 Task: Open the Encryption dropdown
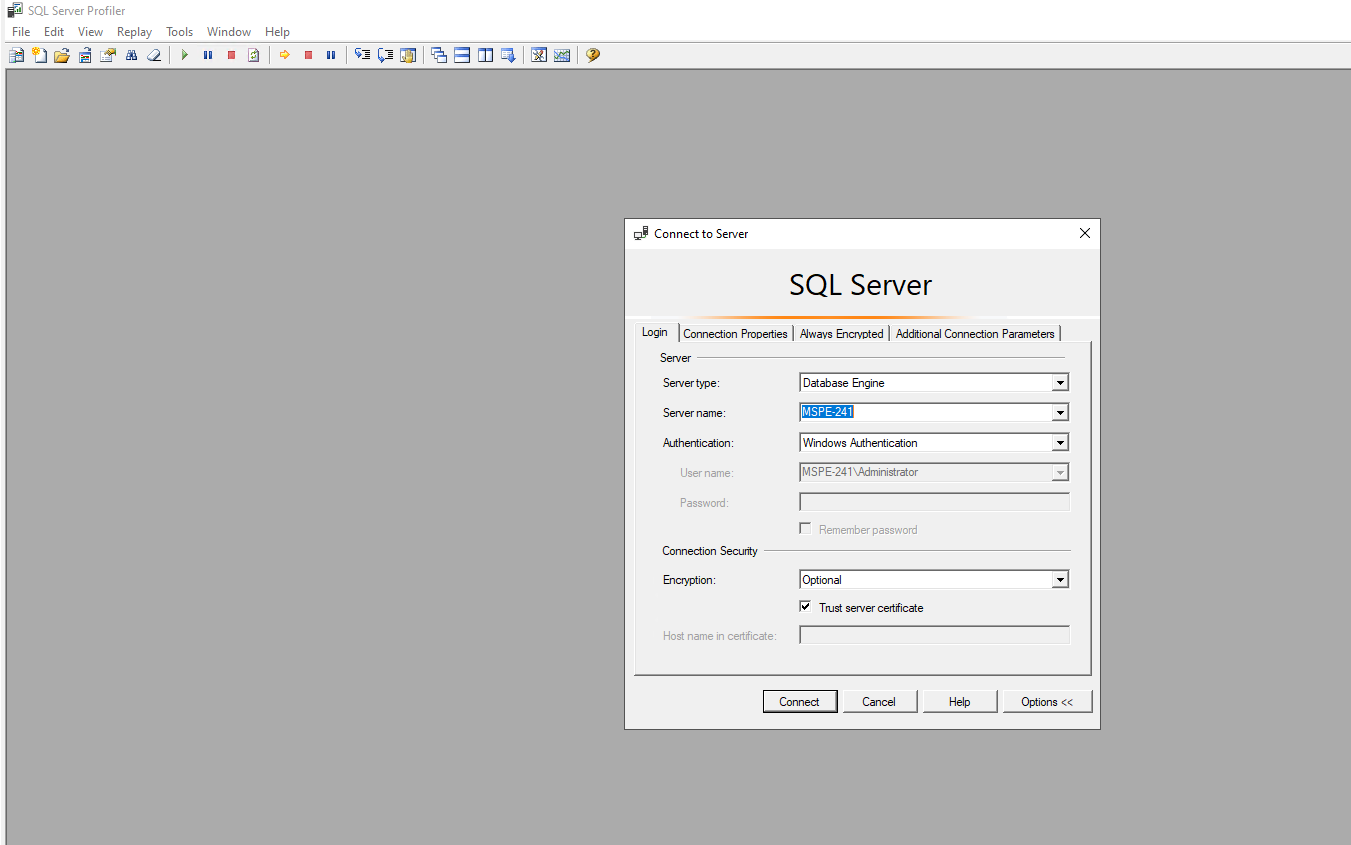click(x=1060, y=579)
